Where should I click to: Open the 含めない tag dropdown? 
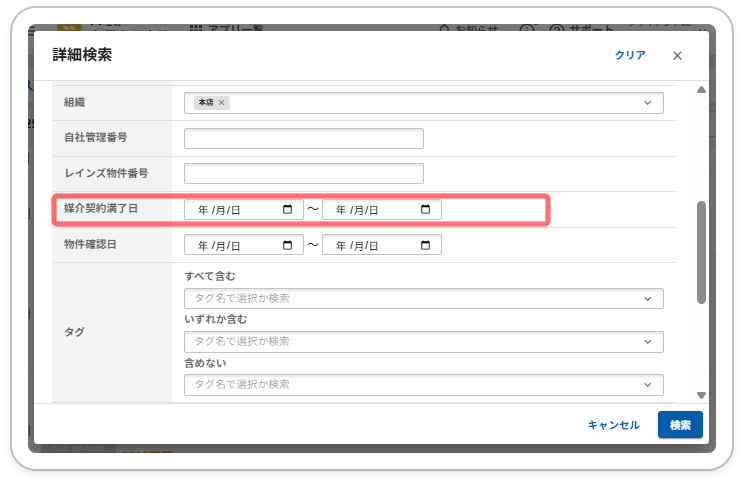point(424,385)
